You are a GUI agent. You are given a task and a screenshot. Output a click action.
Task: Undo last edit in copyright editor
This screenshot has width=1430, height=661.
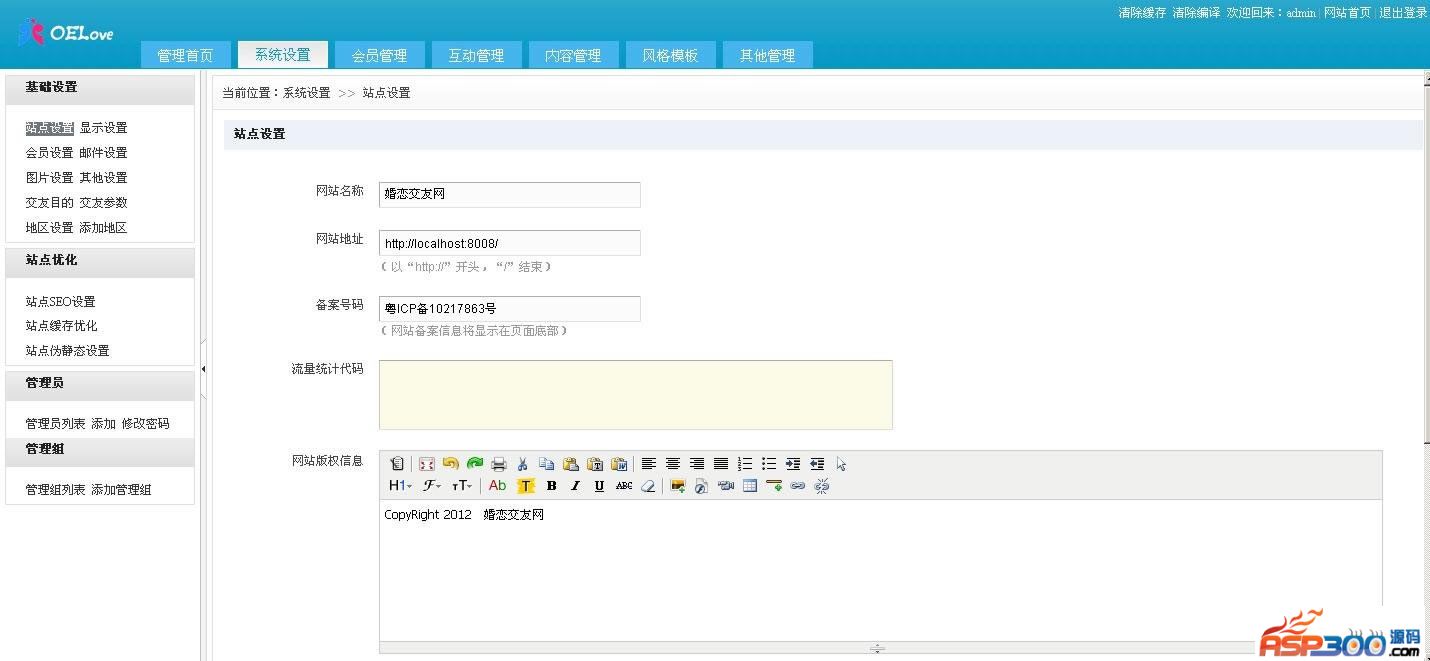pyautogui.click(x=451, y=464)
